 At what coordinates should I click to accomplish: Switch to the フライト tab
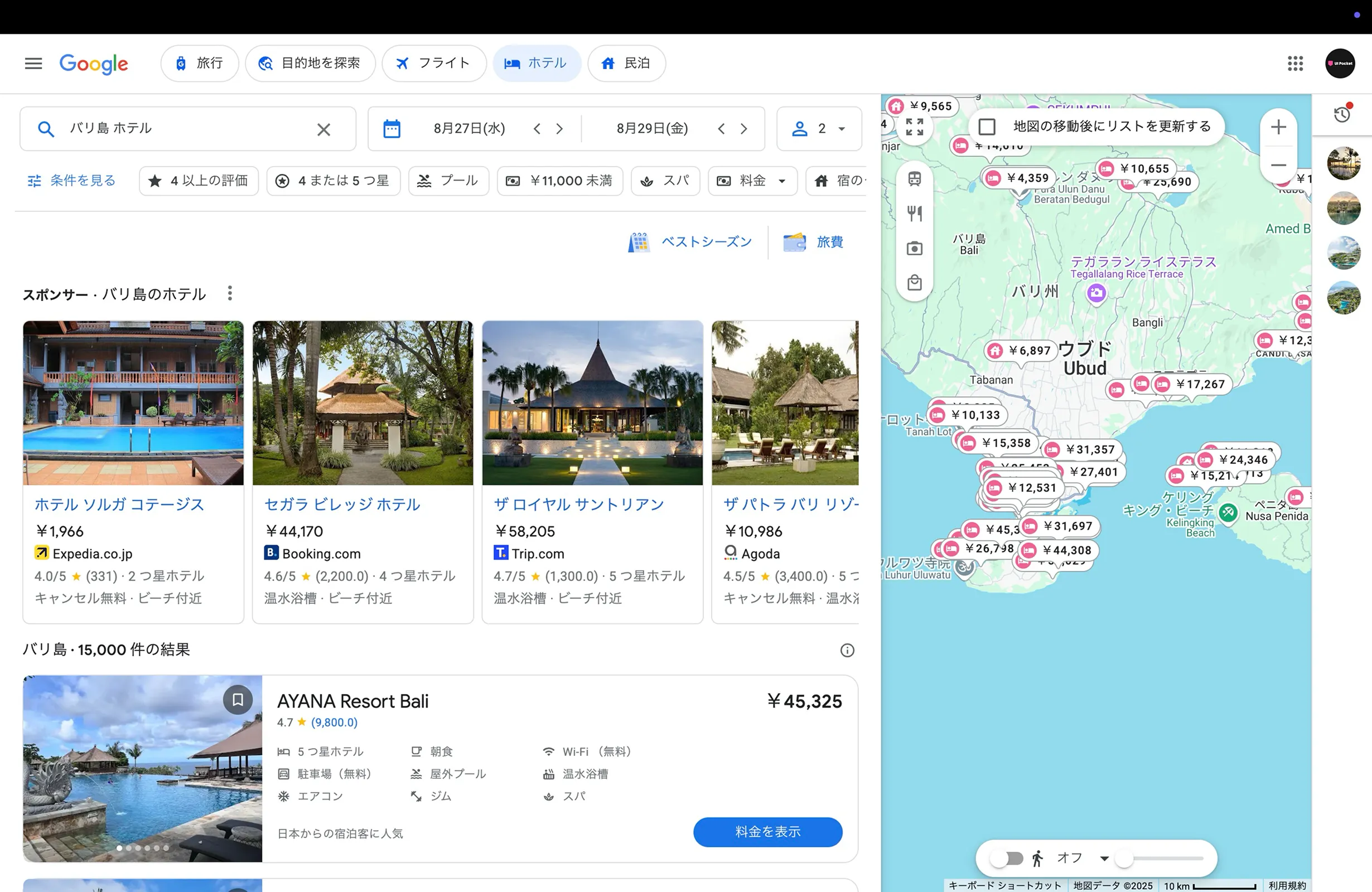(x=434, y=64)
